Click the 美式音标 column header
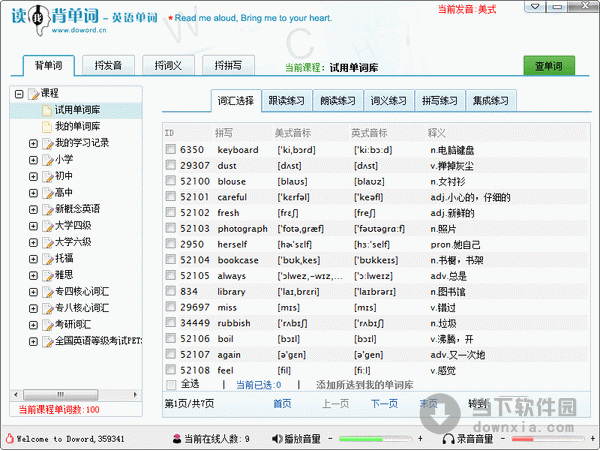 click(x=293, y=133)
